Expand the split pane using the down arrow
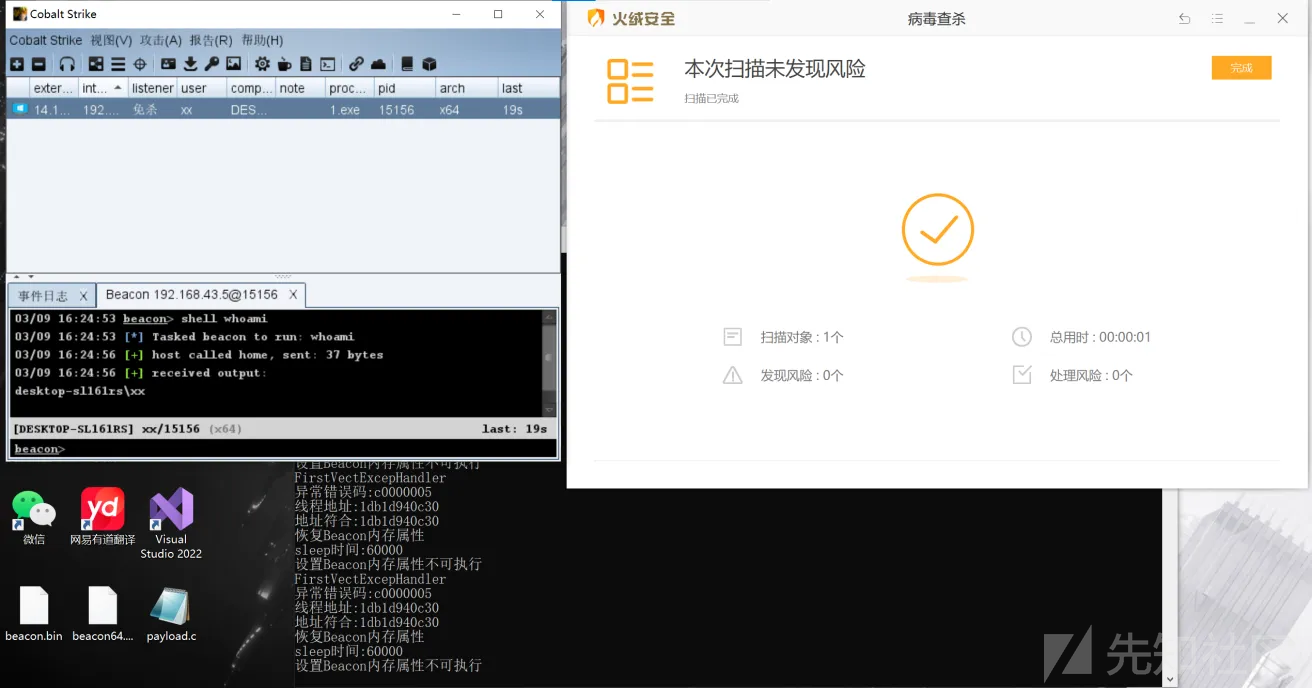Viewport: 1312px width, 688px height. tap(30, 277)
